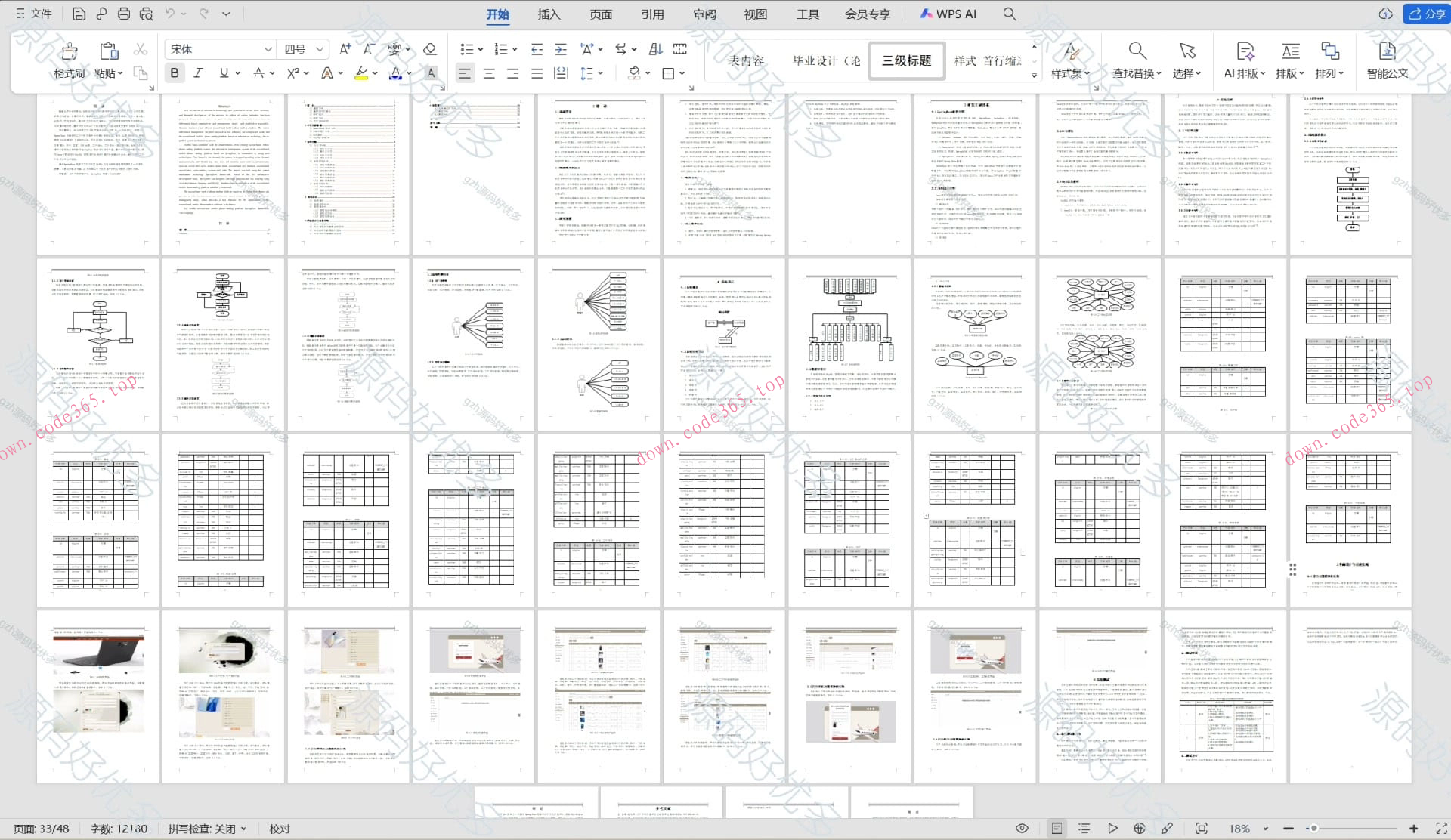Image resolution: width=1451 pixels, height=840 pixels.
Task: Click the 分享 share button
Action: 1427,14
